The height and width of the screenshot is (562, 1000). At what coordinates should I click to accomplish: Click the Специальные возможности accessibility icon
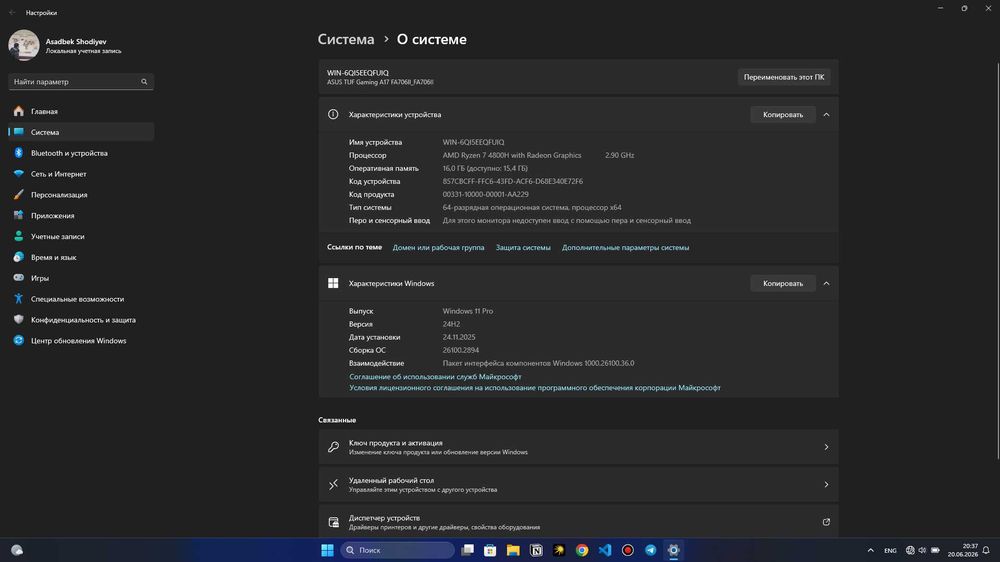[18, 299]
